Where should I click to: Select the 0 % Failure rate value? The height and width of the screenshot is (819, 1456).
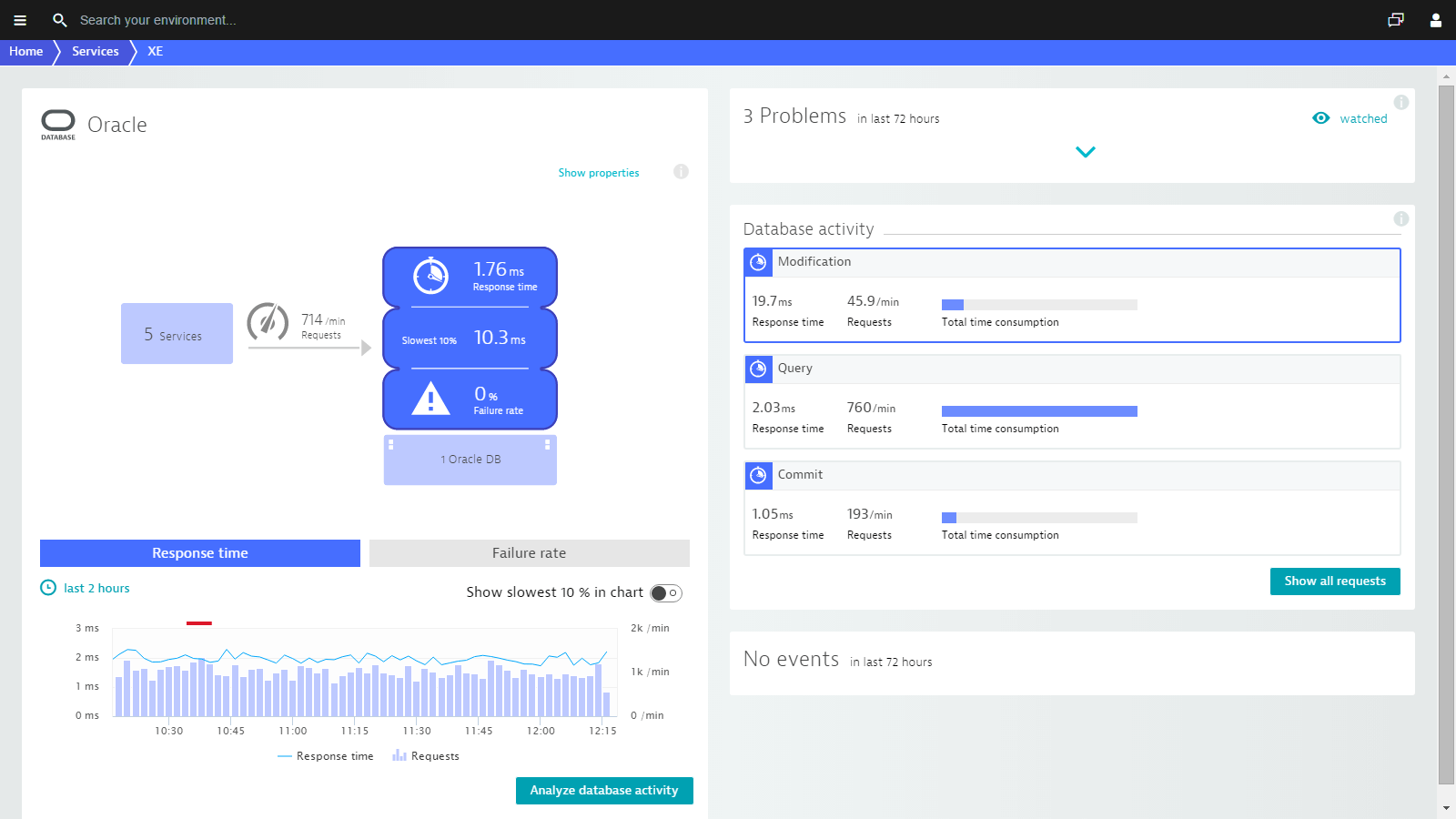[498, 400]
